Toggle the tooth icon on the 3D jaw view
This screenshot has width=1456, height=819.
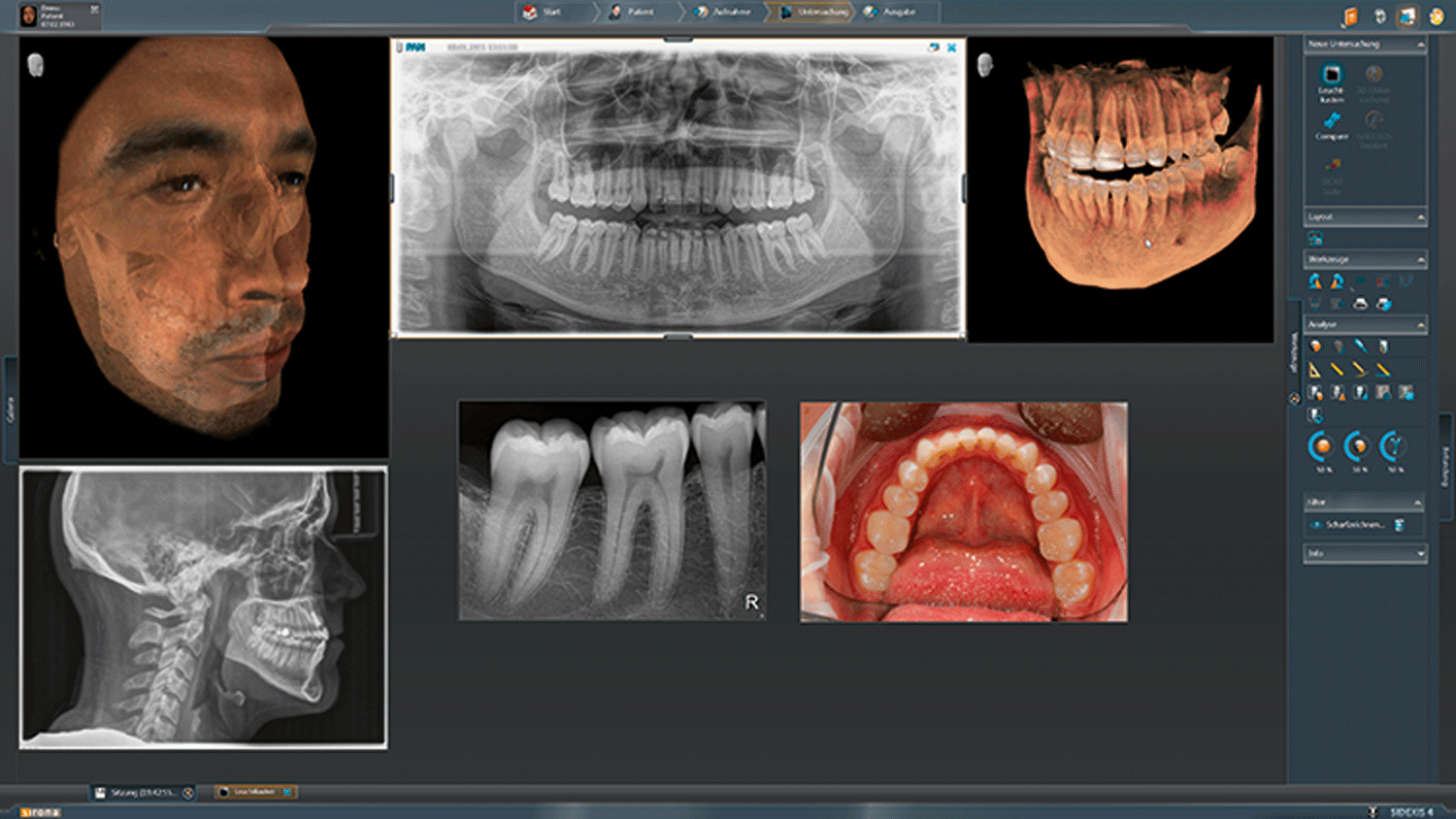(x=985, y=65)
